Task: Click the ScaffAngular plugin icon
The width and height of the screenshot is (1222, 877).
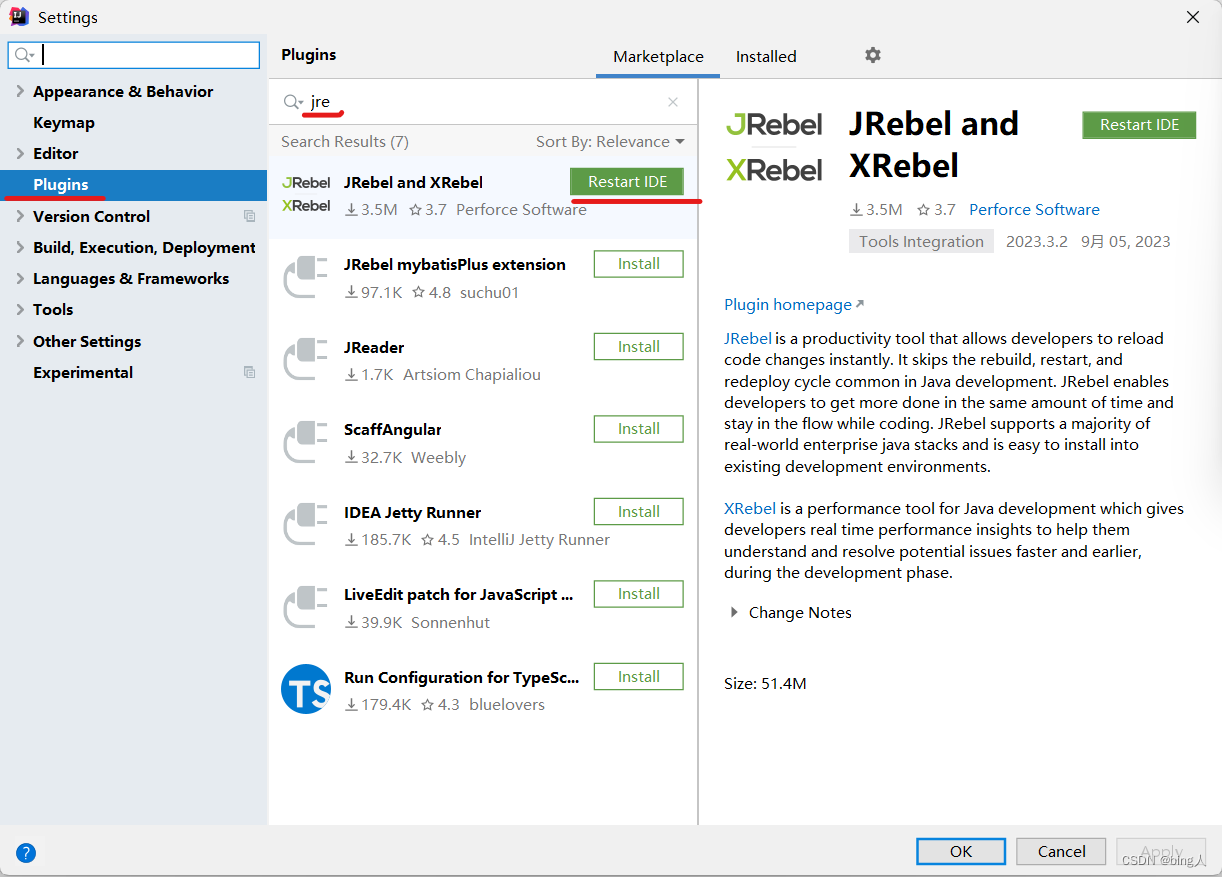Action: click(306, 442)
